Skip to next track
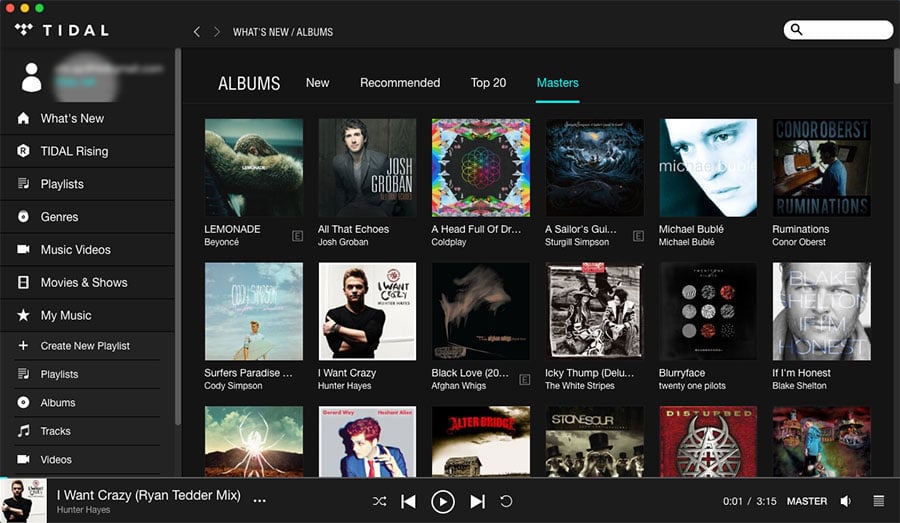The image size is (900, 523). [478, 501]
